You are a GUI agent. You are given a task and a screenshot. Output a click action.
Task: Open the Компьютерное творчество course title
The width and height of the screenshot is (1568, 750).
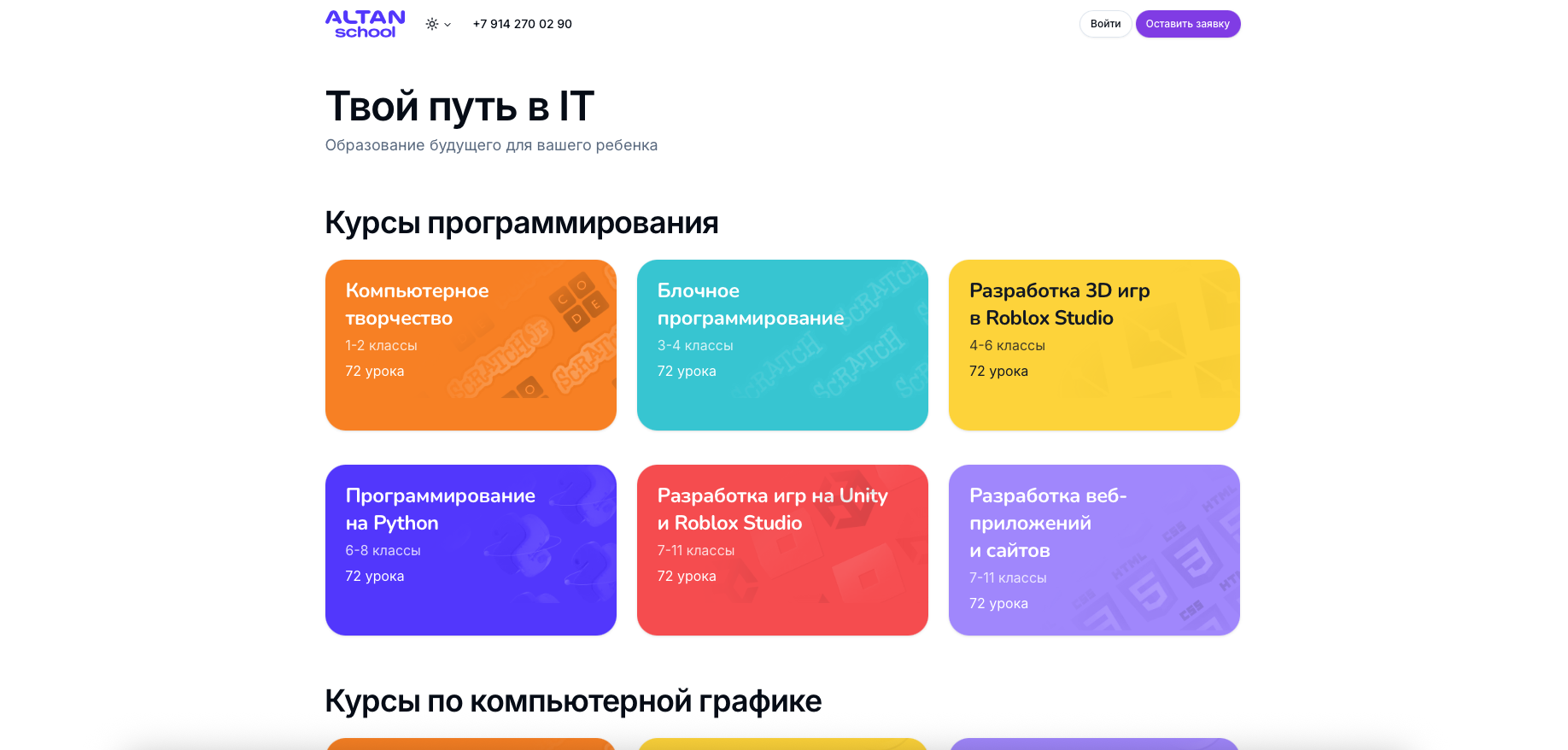pyautogui.click(x=417, y=304)
